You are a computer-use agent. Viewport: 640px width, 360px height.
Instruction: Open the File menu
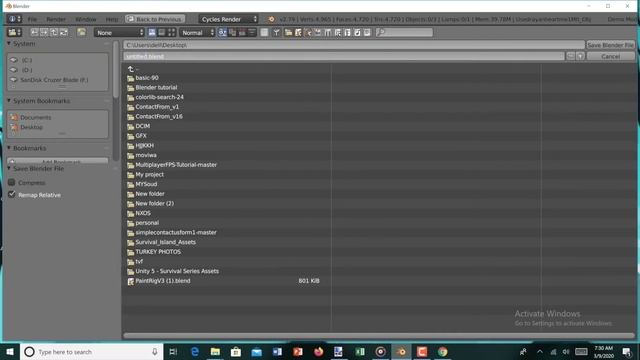pyautogui.click(x=32, y=19)
